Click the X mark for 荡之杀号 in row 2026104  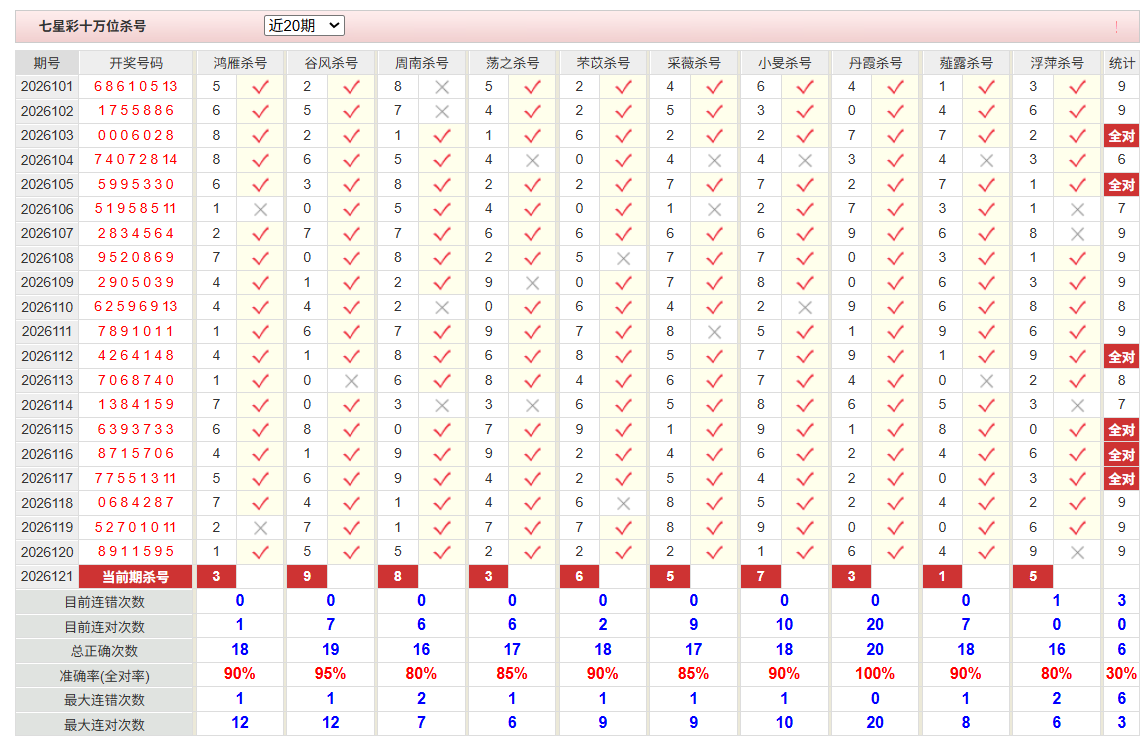coord(533,160)
